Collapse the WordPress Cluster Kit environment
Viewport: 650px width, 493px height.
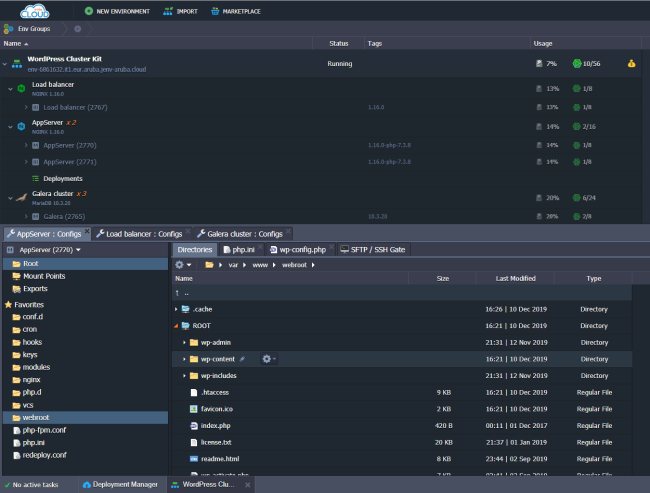click(x=5, y=64)
